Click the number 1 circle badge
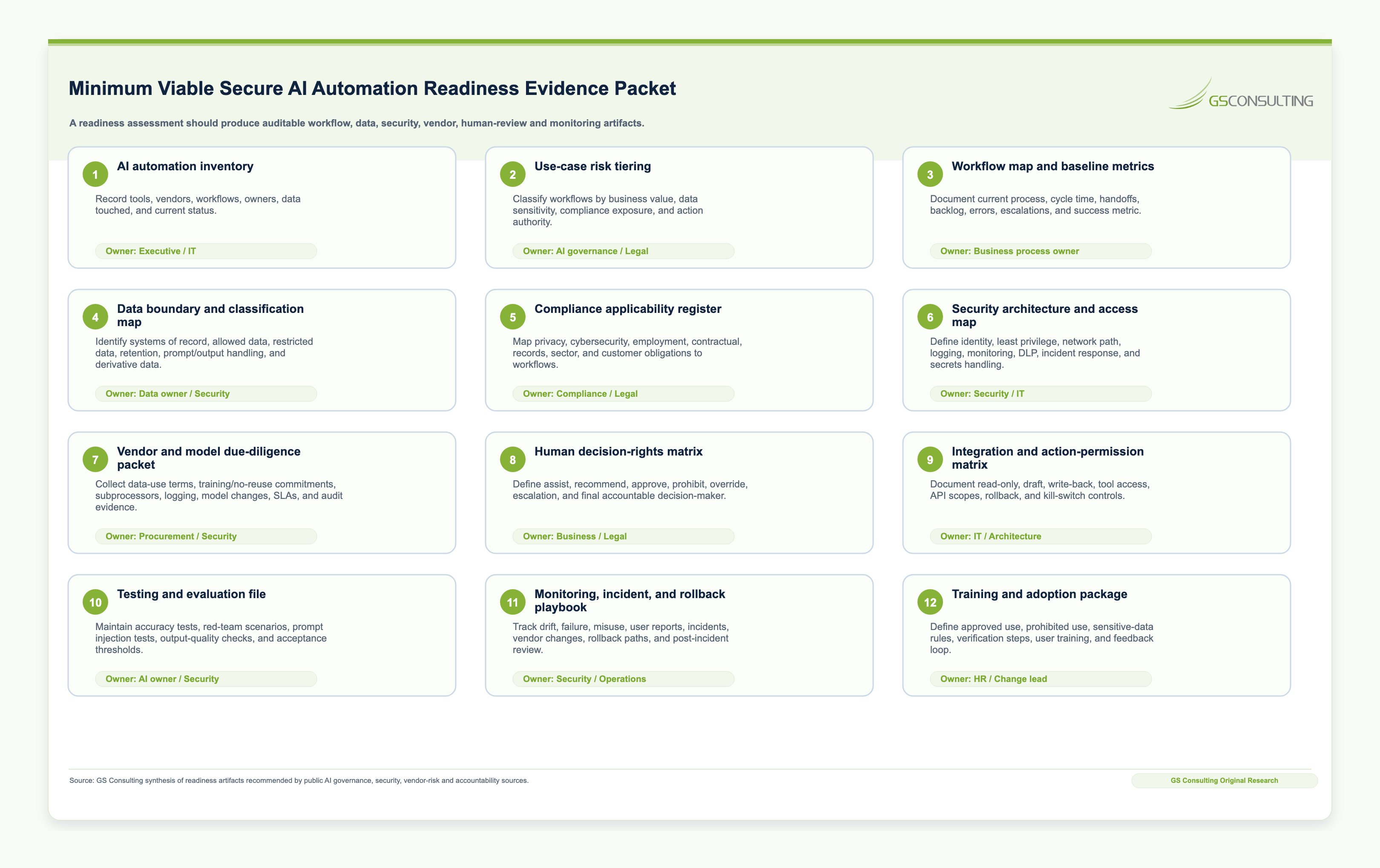Screen dimensions: 1380x868 (95, 174)
